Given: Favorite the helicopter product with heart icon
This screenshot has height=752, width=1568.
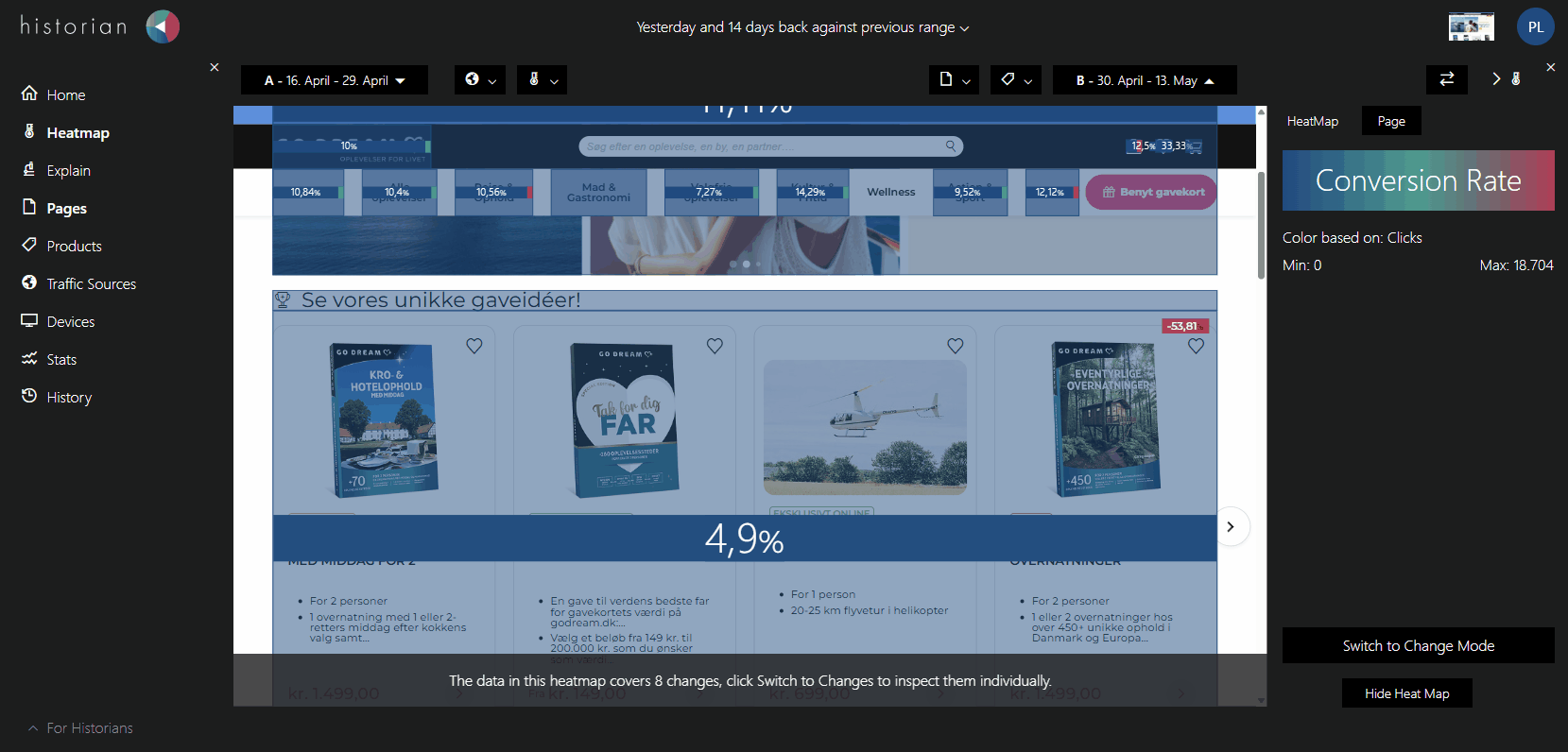Looking at the screenshot, I should tap(956, 346).
